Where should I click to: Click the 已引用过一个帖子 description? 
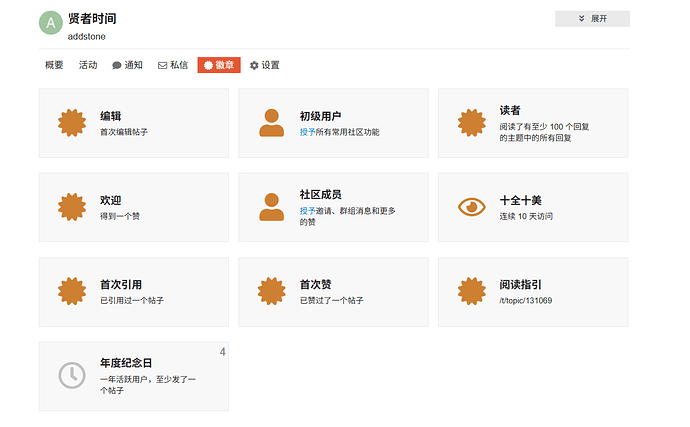point(132,301)
